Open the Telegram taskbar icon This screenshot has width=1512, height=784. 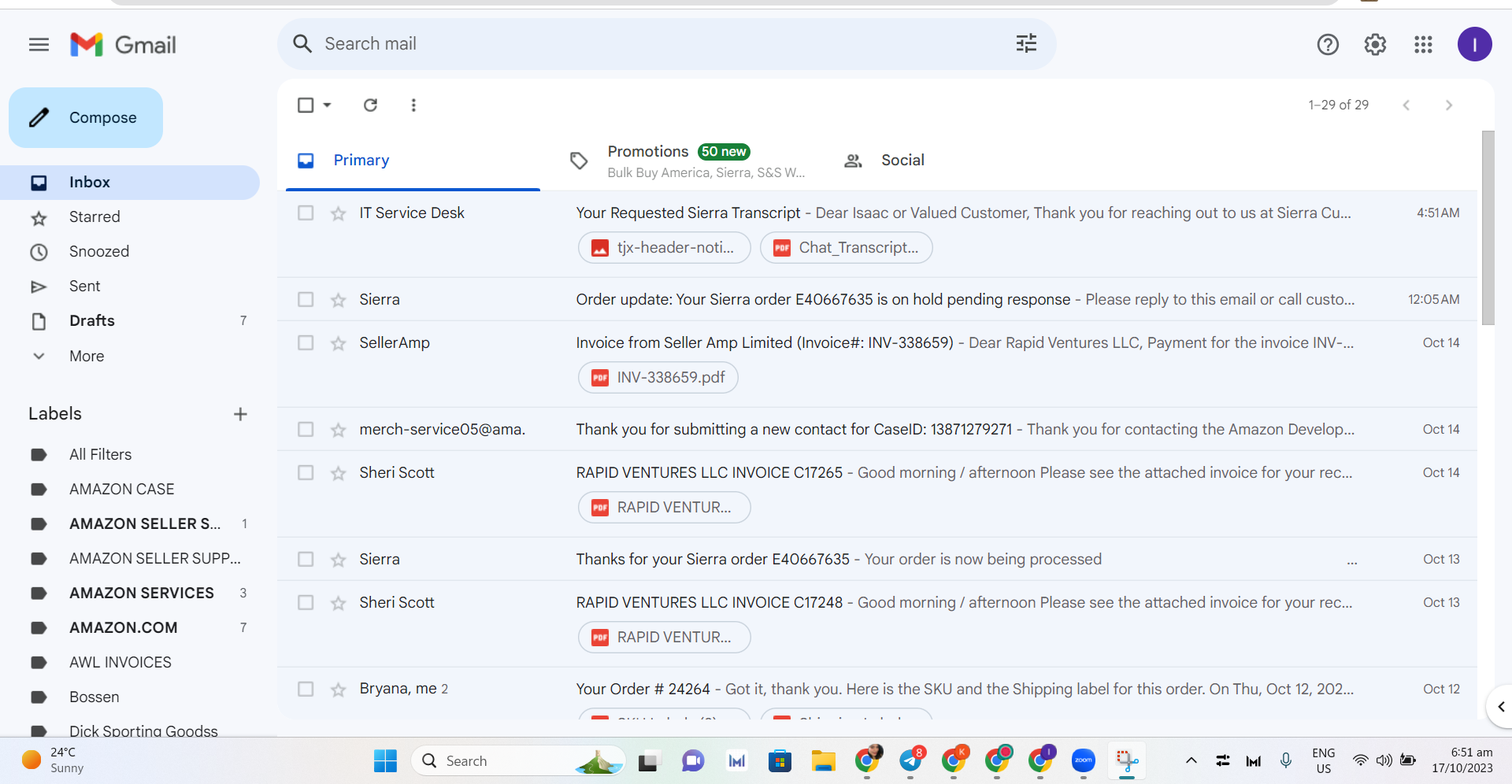coord(911,761)
